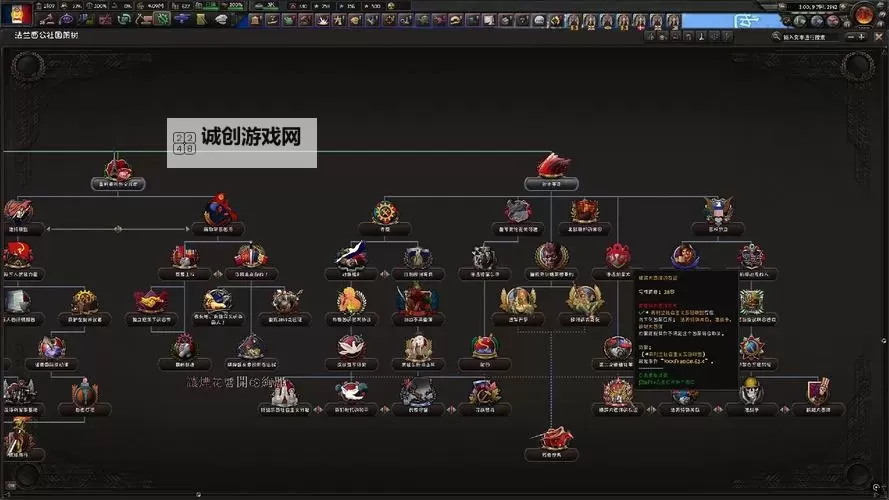Open the green construction crane menu
Image resolution: width=889 pixels, height=500 pixels.
(x=144, y=20)
